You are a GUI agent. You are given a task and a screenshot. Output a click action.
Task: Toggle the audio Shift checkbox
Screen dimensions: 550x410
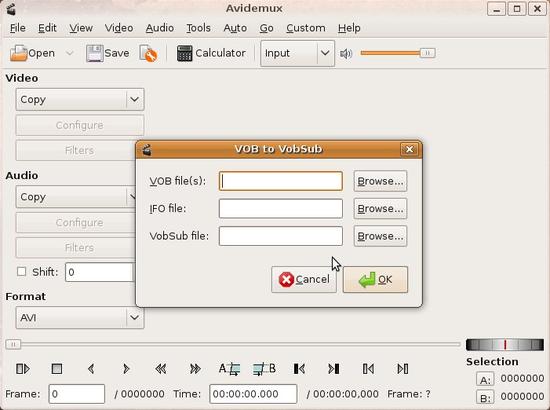(21, 271)
